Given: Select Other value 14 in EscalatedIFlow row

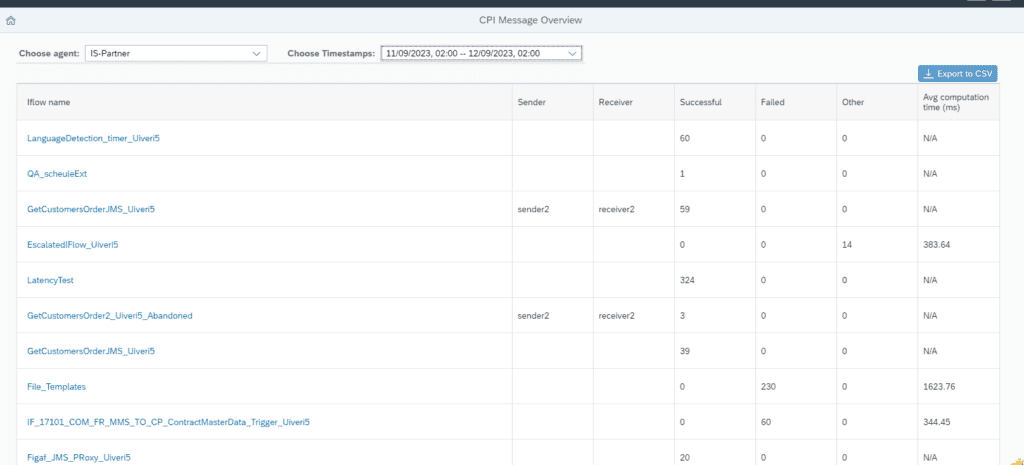Looking at the screenshot, I should click(x=847, y=245).
